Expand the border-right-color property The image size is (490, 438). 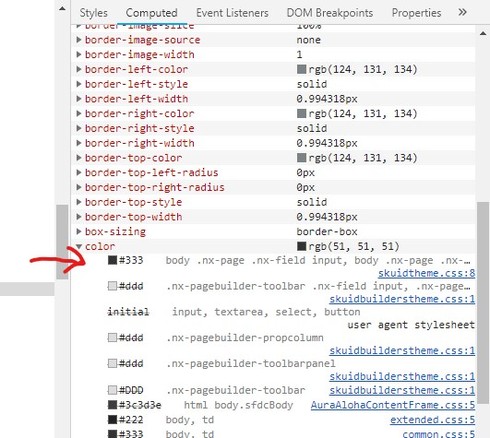[79, 113]
